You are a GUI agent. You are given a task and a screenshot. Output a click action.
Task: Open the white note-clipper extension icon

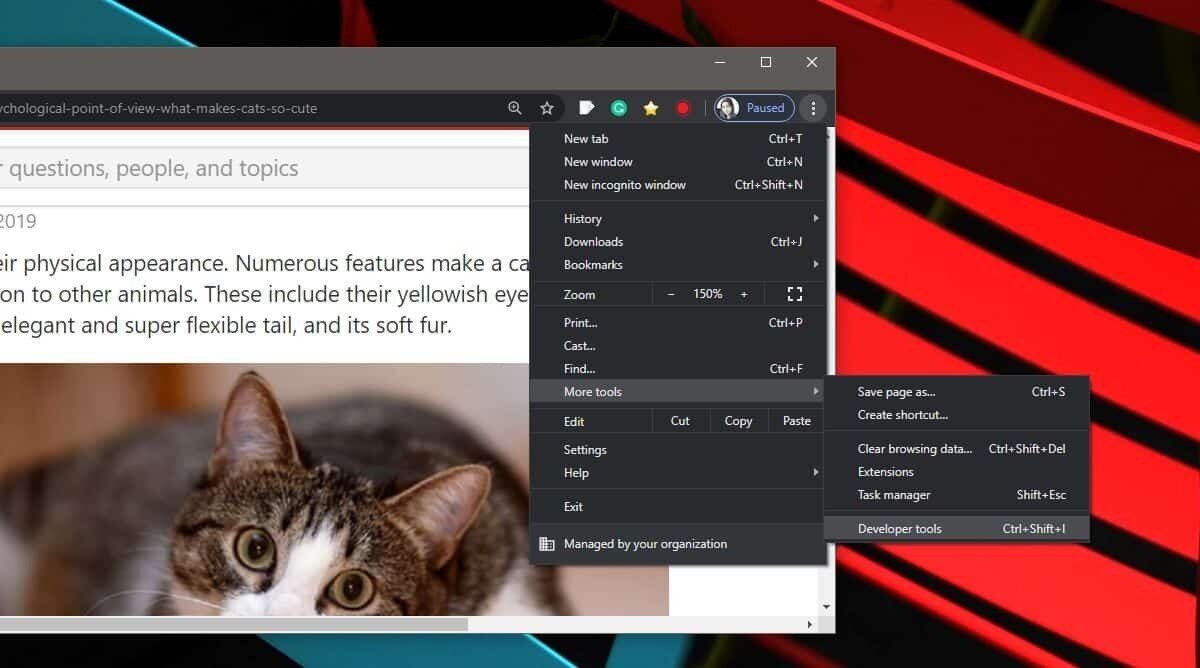click(x=586, y=107)
